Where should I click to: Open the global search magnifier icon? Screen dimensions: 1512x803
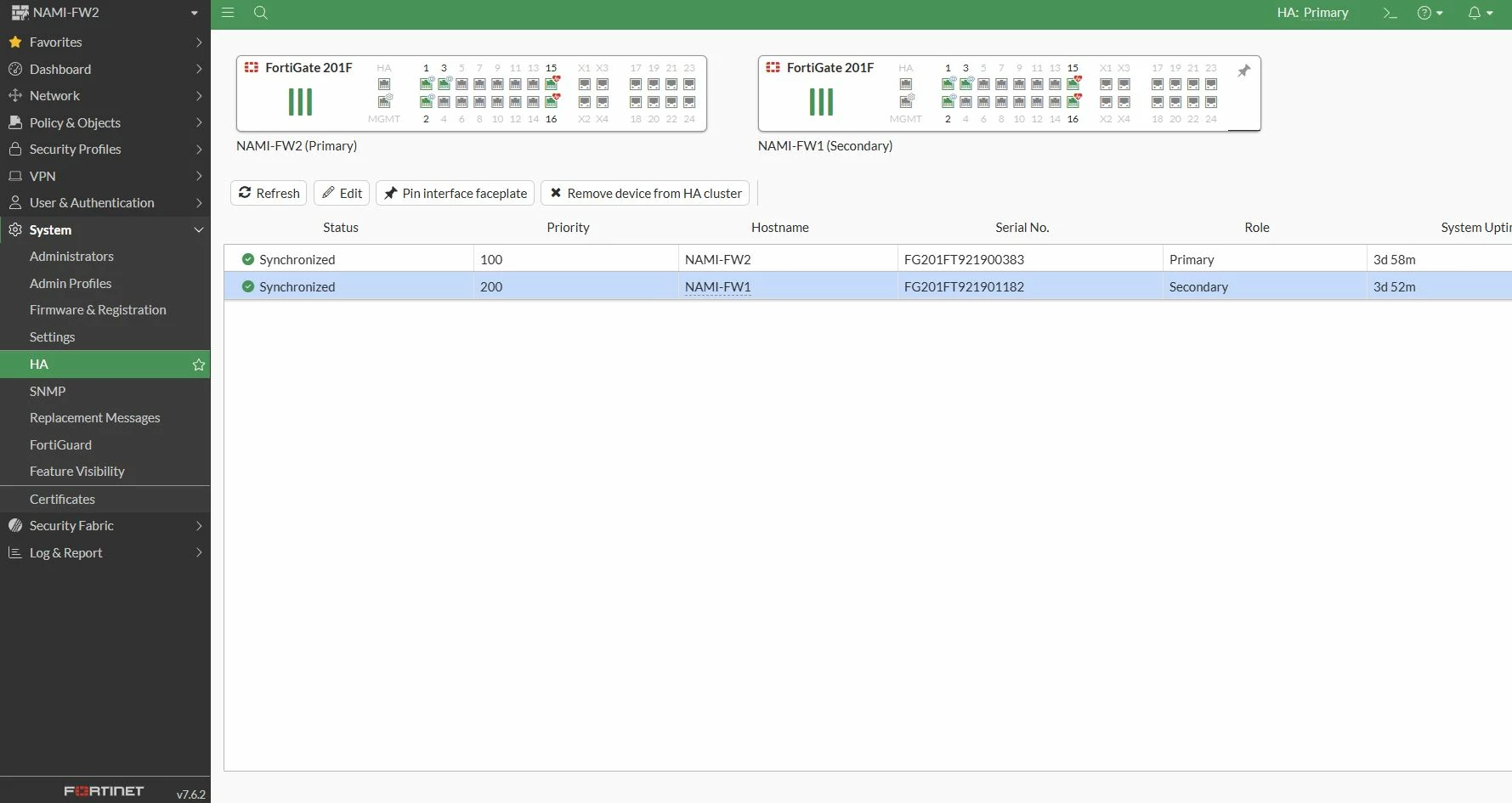pyautogui.click(x=261, y=13)
